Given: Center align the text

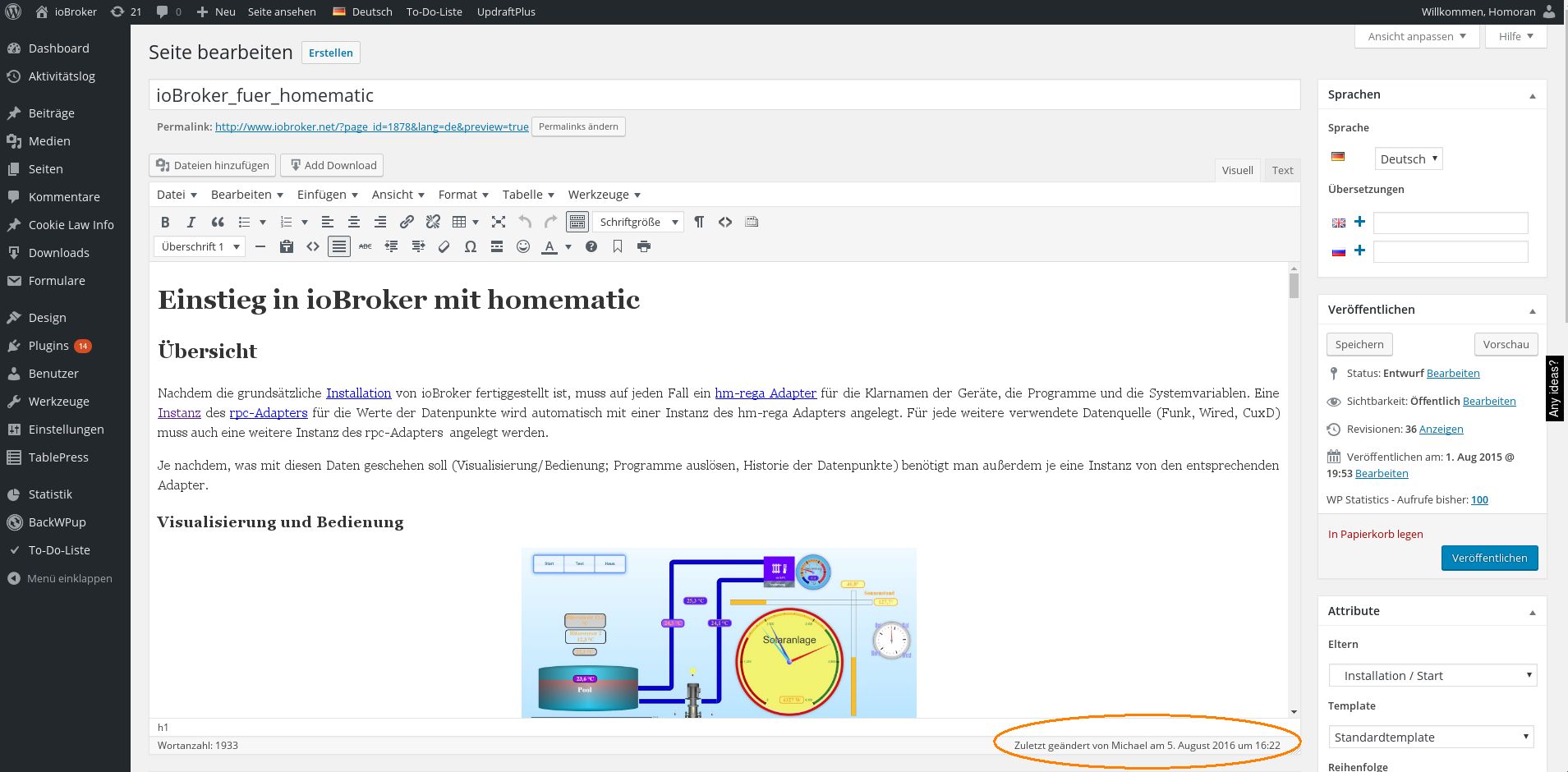Looking at the screenshot, I should (x=354, y=222).
